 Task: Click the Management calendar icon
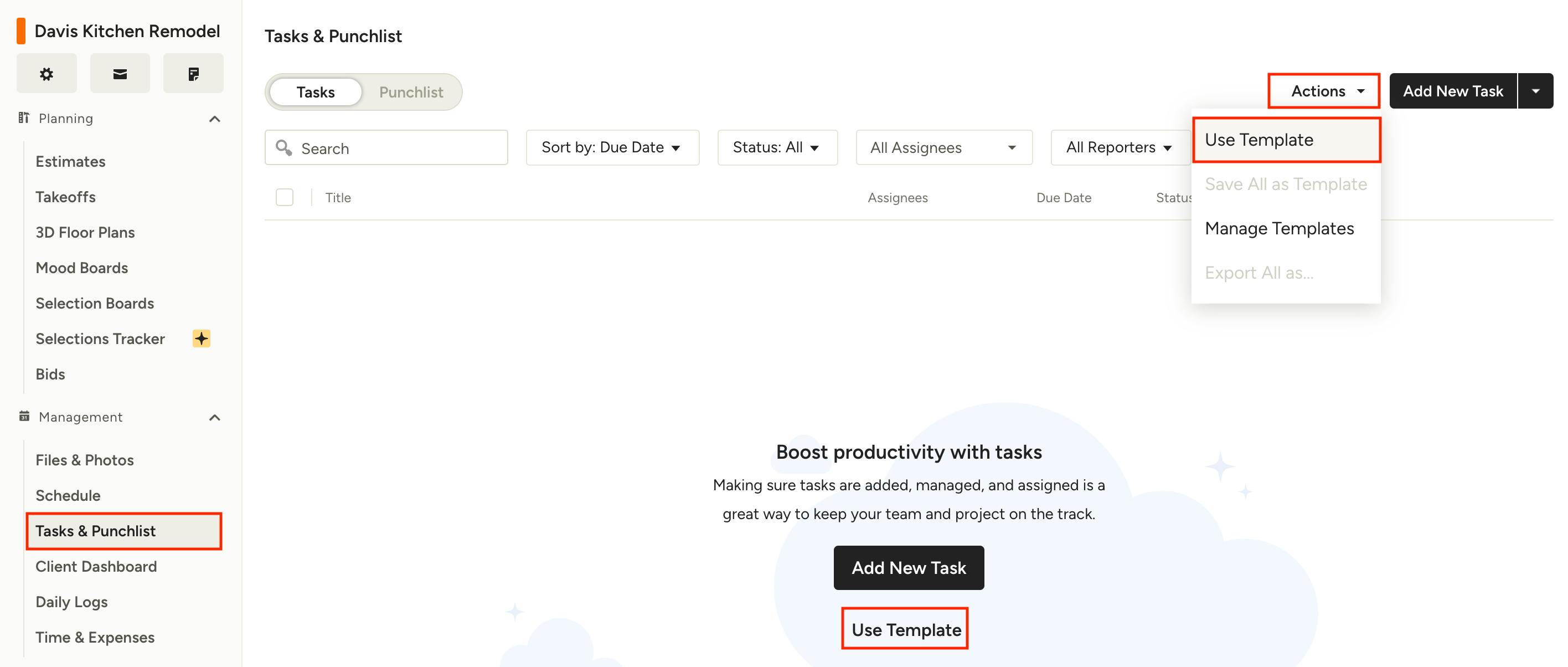pyautogui.click(x=24, y=416)
